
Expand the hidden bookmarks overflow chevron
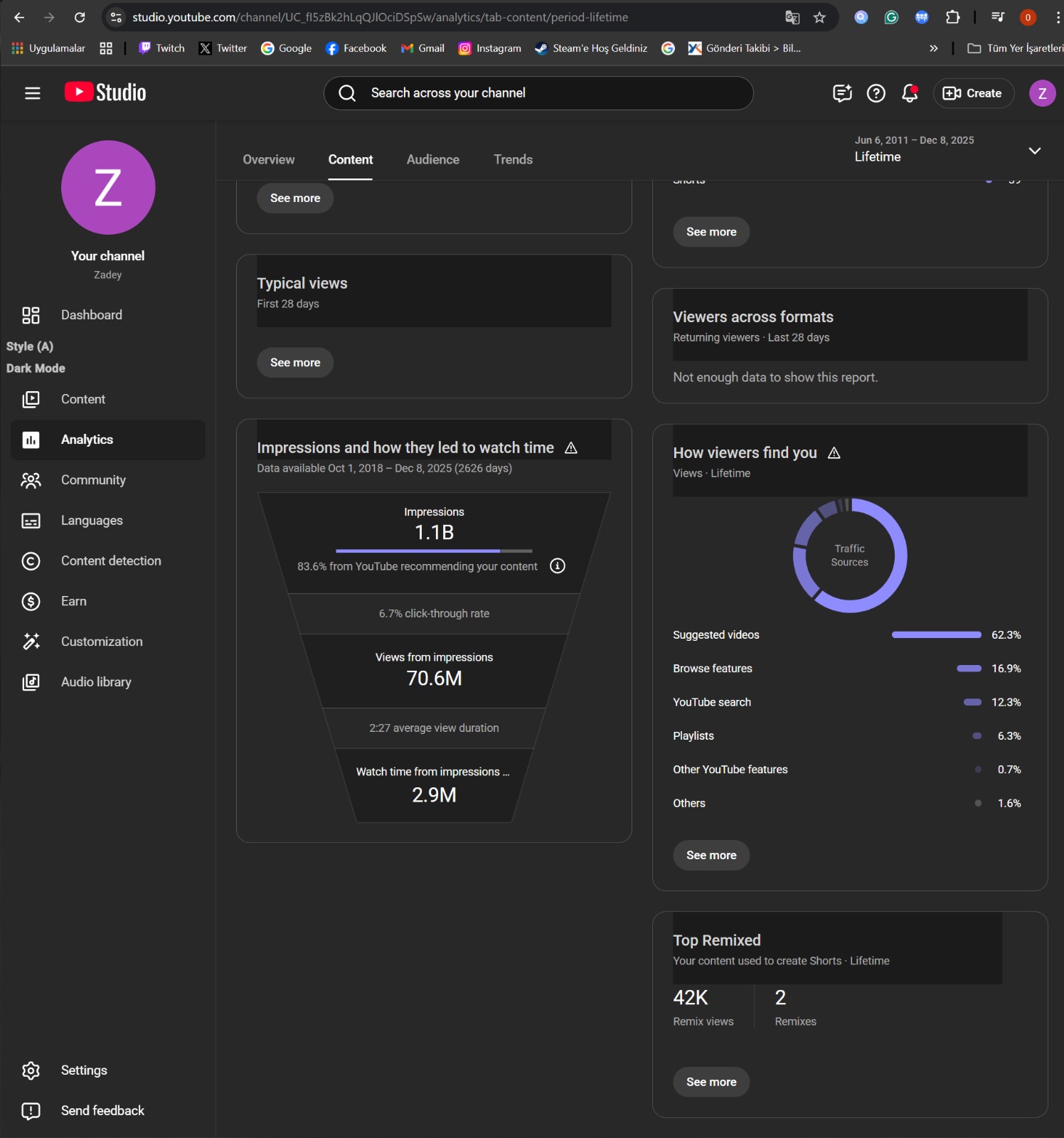point(933,48)
